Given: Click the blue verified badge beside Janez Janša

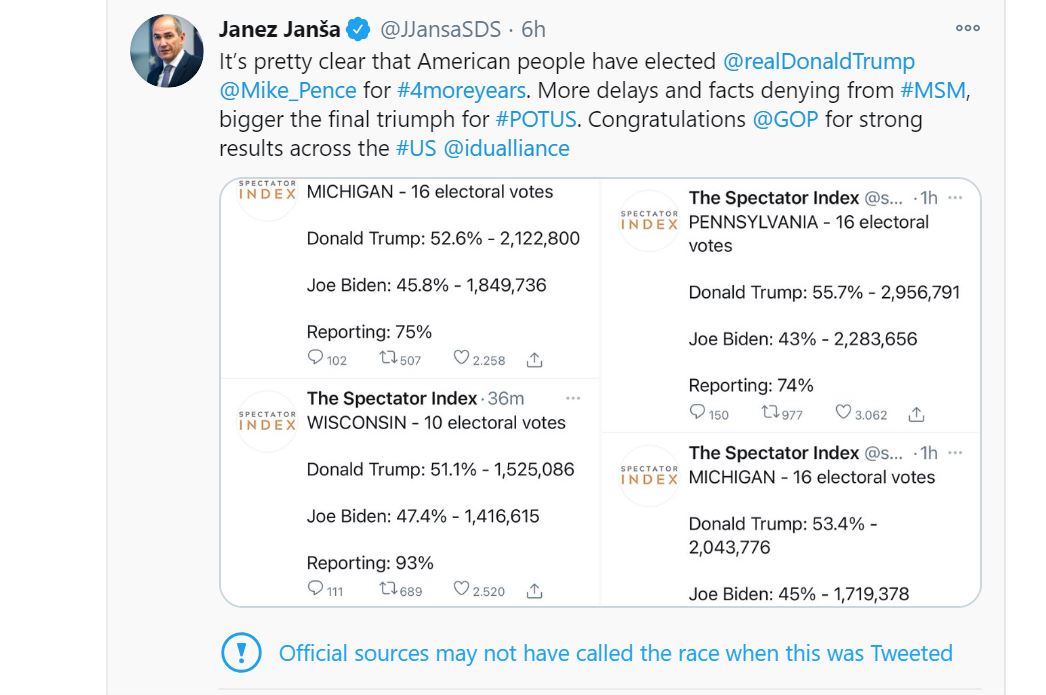Looking at the screenshot, I should click(x=358, y=29).
